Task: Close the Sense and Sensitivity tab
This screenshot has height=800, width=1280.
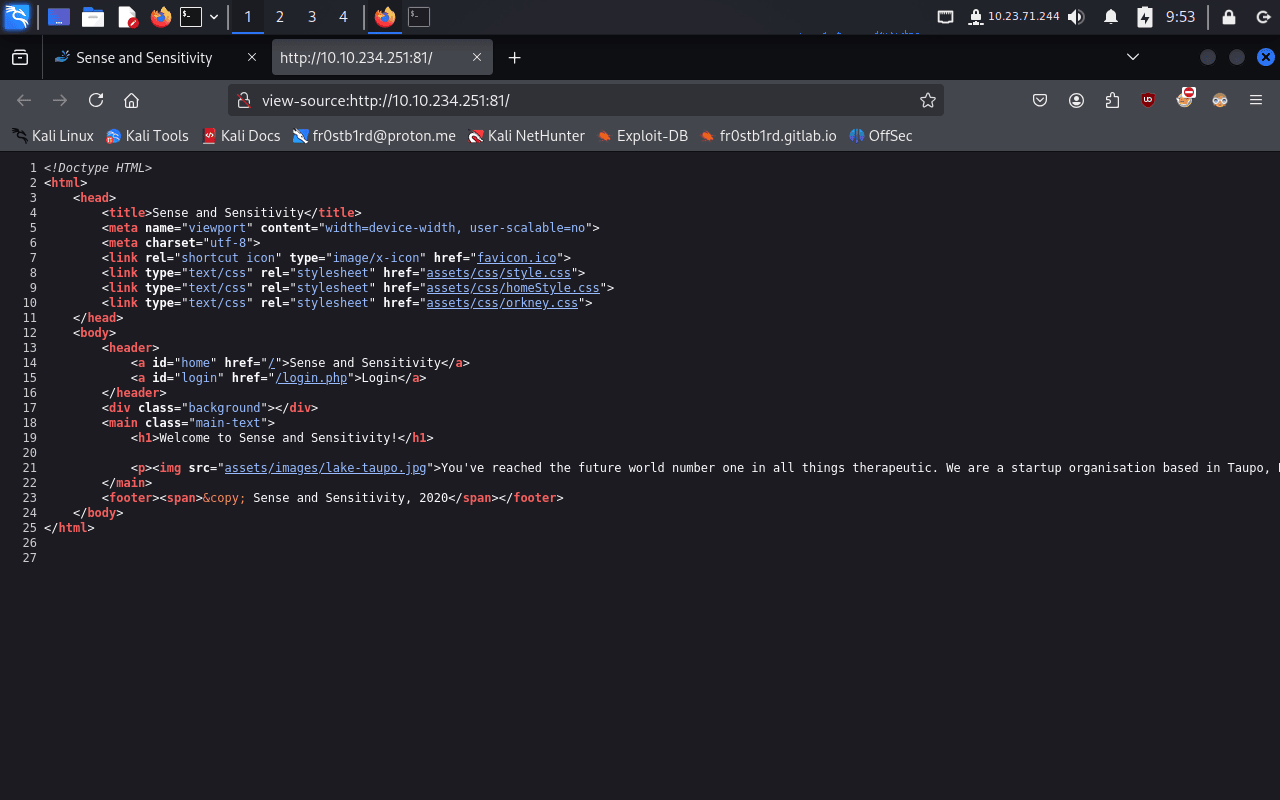Action: (252, 58)
